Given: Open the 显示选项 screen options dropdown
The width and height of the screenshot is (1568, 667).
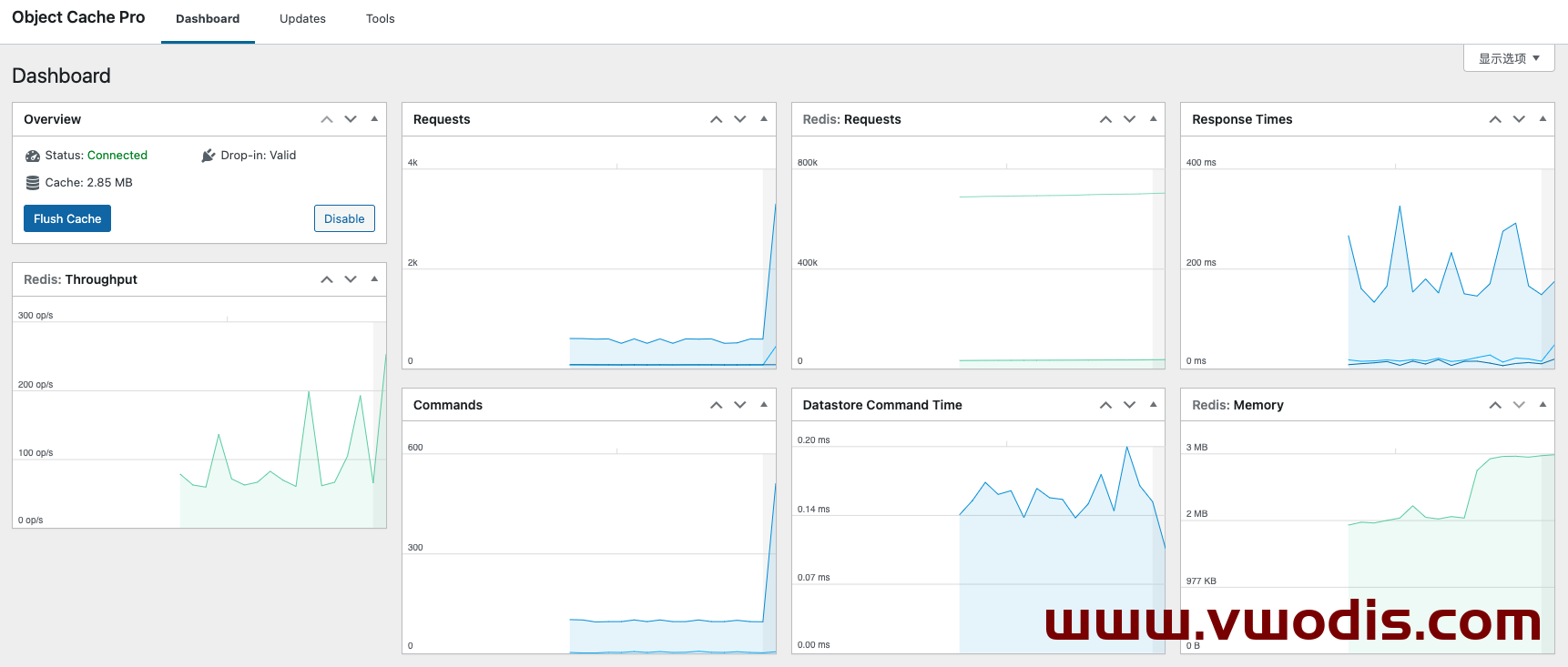Looking at the screenshot, I should tap(1509, 58).
